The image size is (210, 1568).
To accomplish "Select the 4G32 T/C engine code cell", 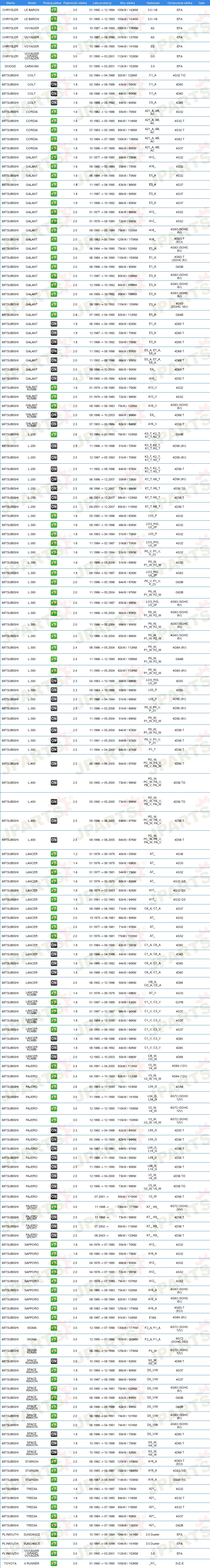I will coord(179,76).
